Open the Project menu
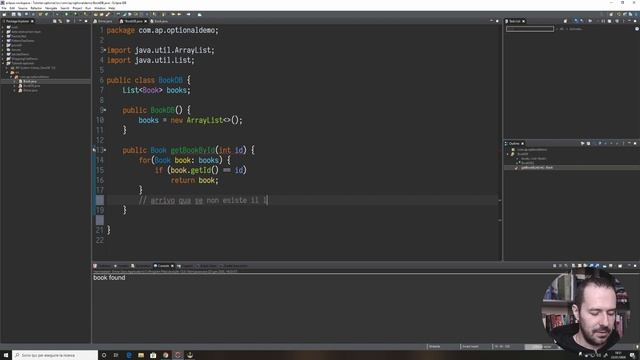640x360 pixels. [x=77, y=8]
